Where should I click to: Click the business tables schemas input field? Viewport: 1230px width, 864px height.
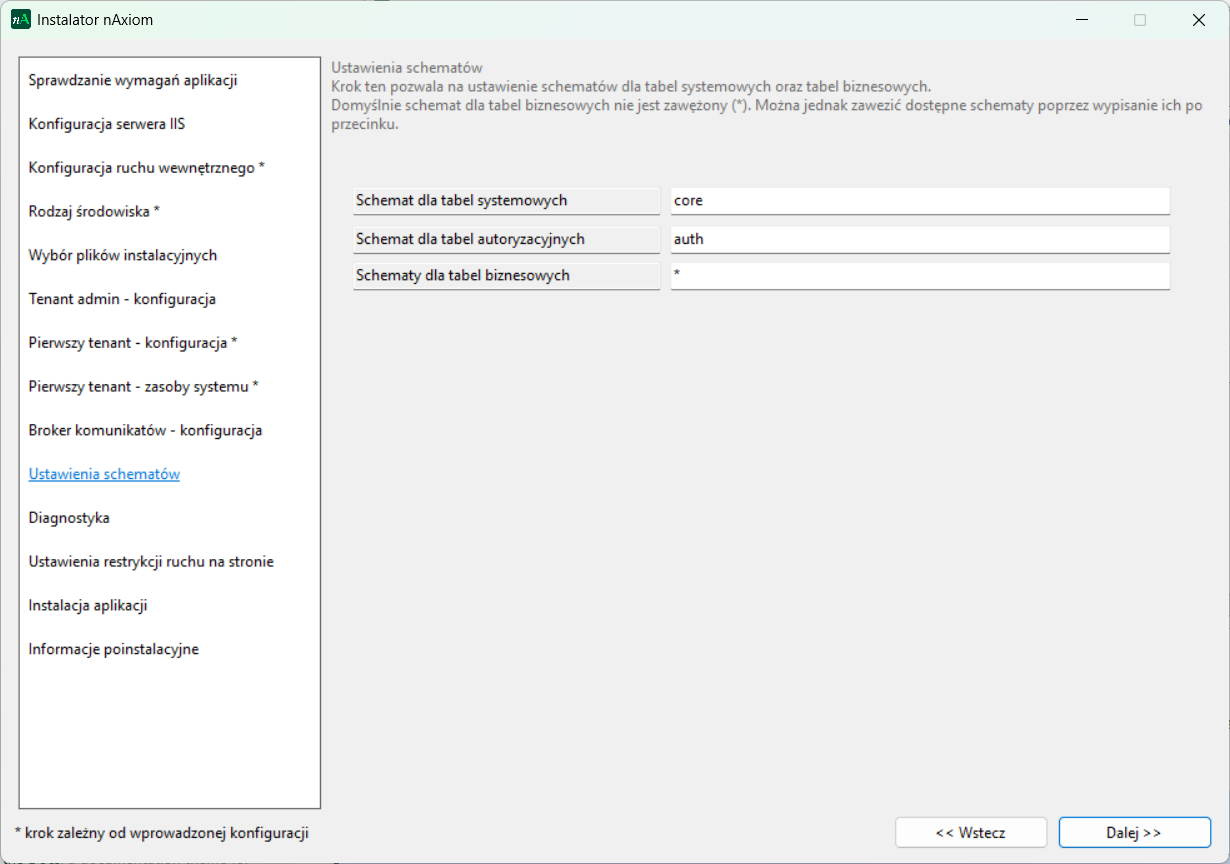pos(919,276)
